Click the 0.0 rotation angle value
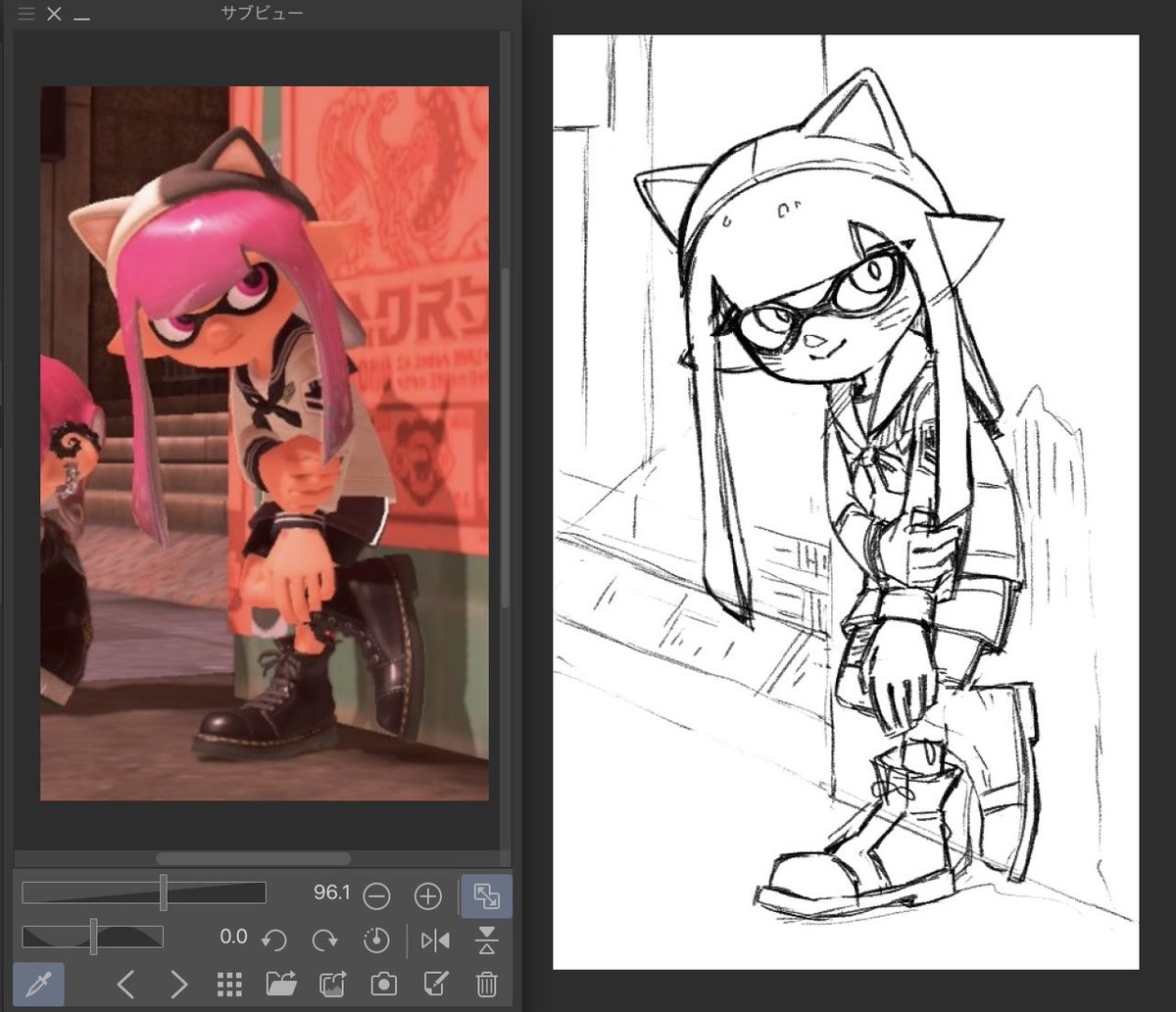 coord(233,937)
